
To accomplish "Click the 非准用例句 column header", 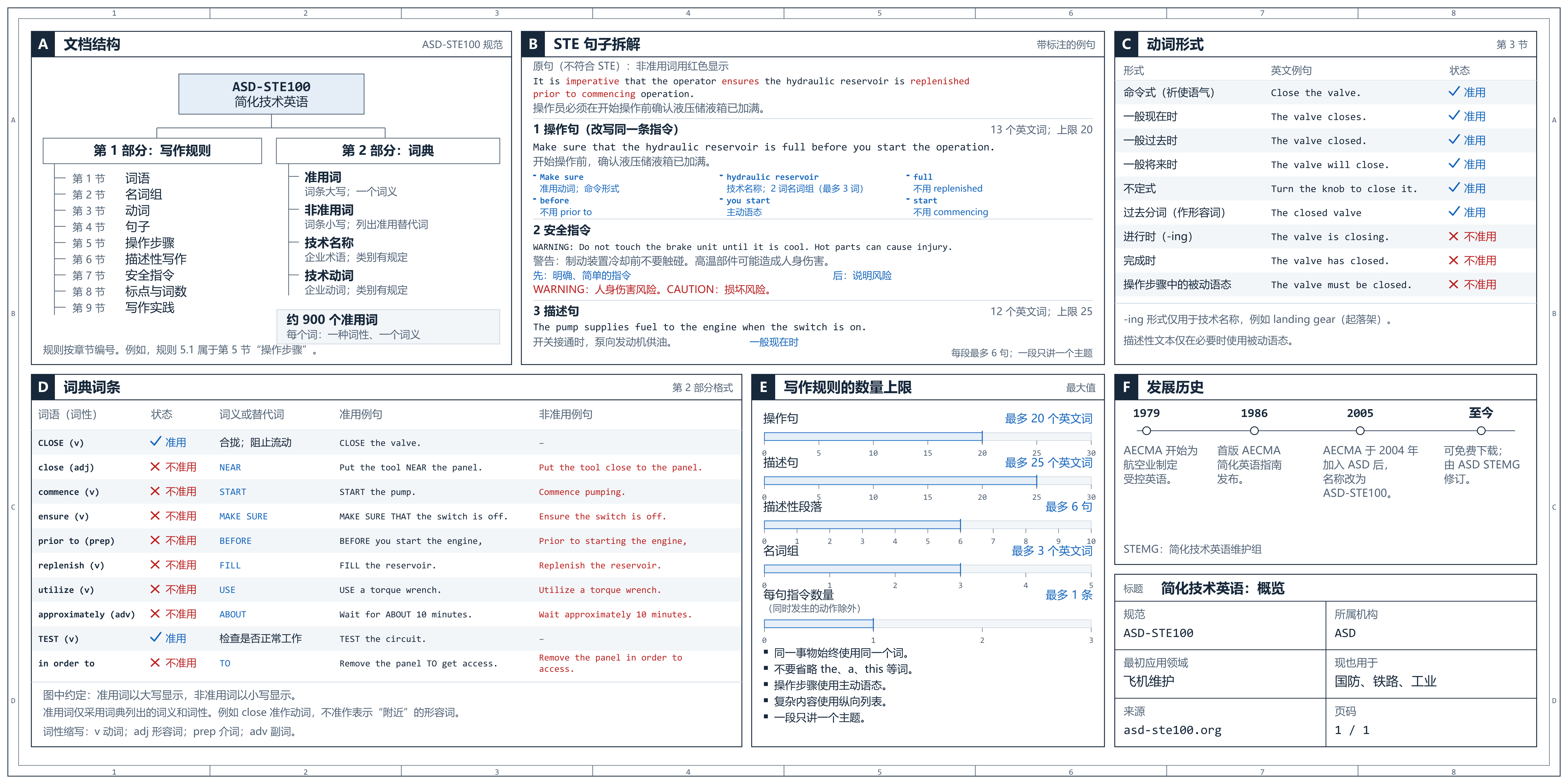I will (565, 415).
